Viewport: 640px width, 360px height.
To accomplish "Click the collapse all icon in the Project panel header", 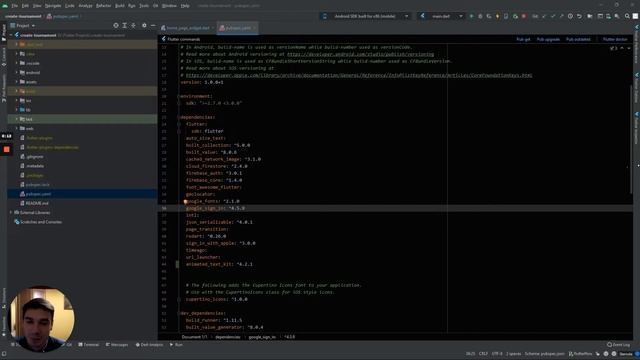I will [133, 25].
